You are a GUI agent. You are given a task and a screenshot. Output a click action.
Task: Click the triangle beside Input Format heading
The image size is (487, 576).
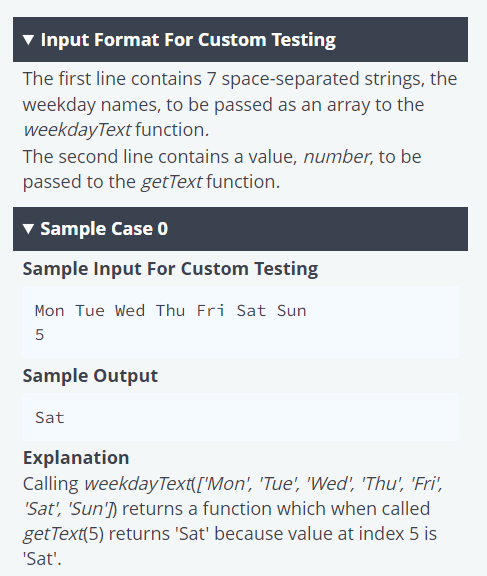(x=28, y=40)
